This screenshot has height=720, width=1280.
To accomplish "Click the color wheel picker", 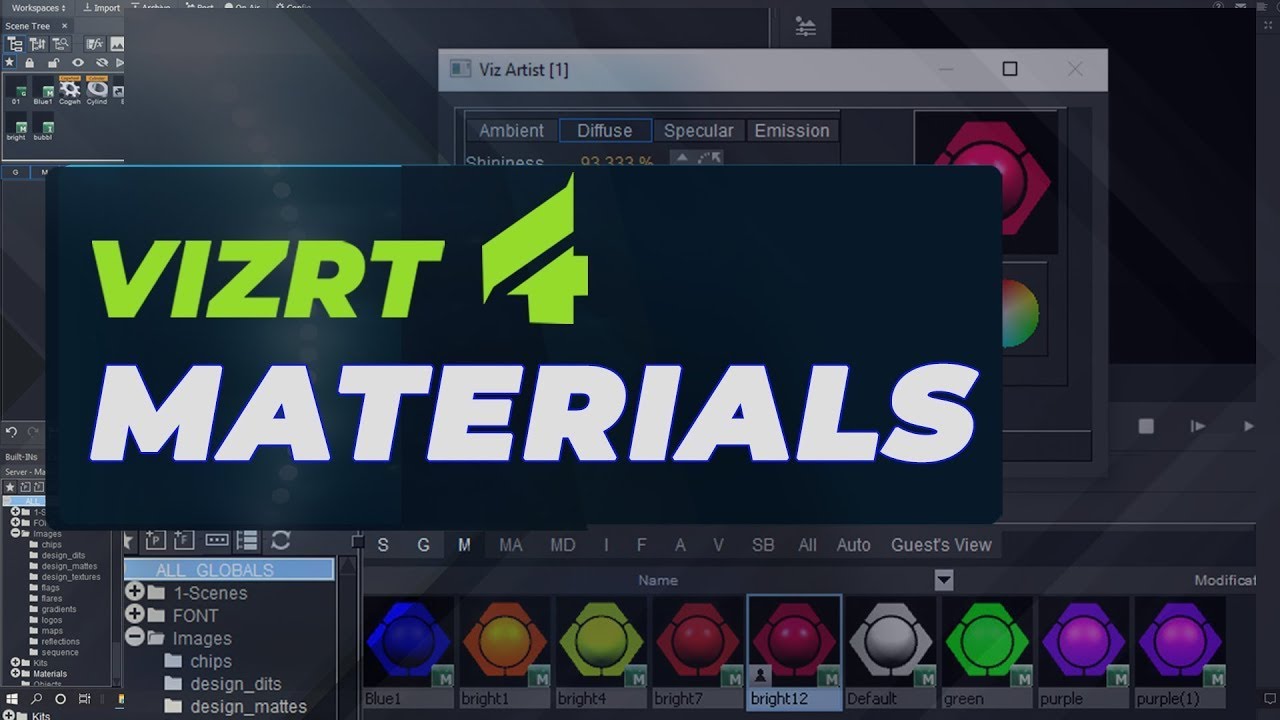I will coord(1019,312).
